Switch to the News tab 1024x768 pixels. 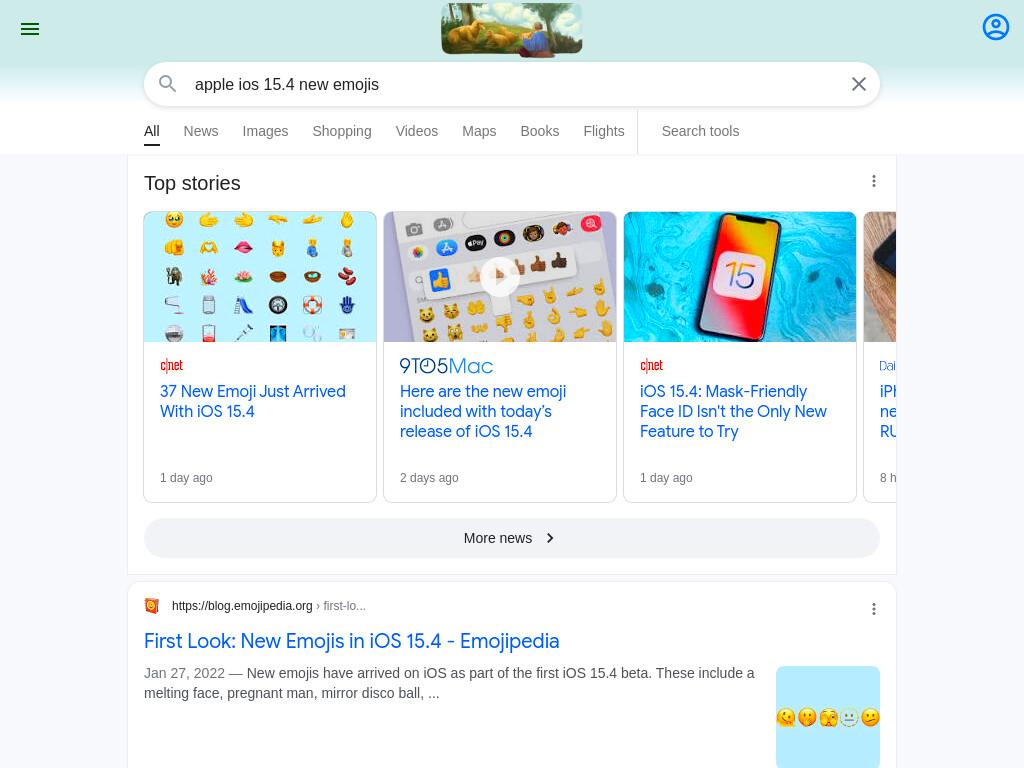200,131
